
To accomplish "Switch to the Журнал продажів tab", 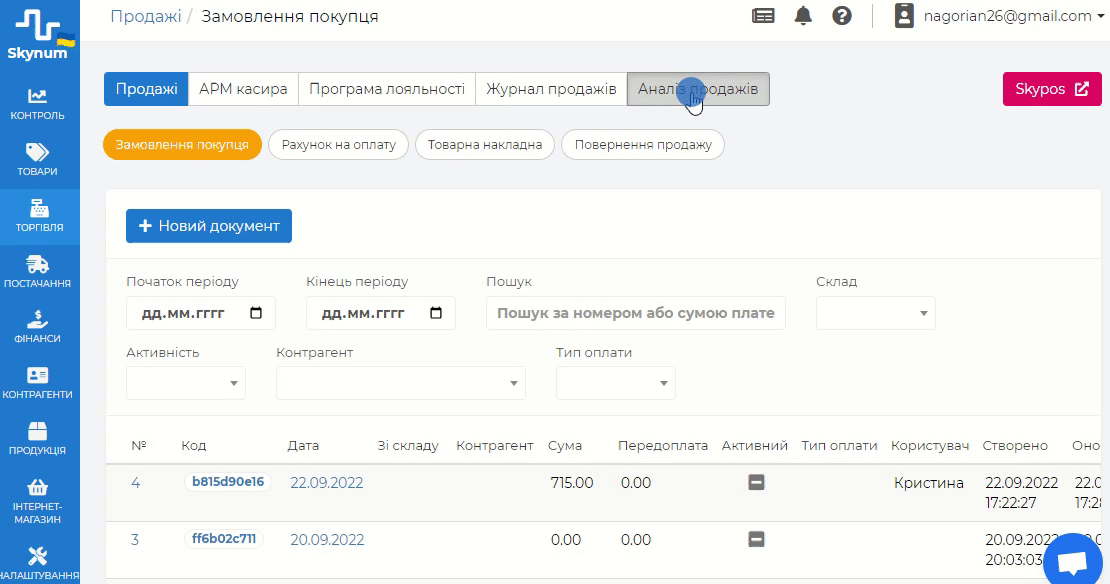I will (x=551, y=89).
